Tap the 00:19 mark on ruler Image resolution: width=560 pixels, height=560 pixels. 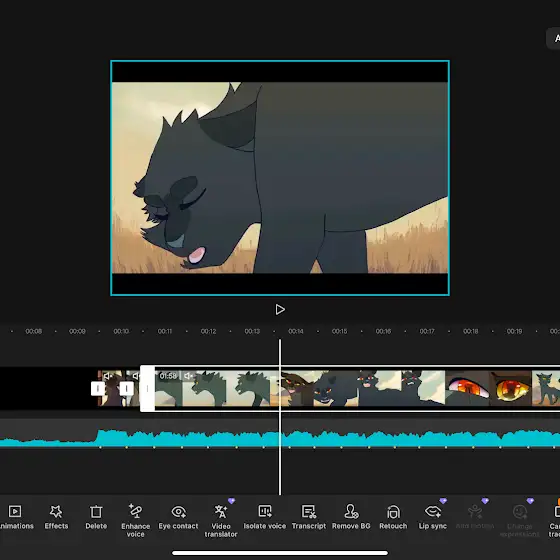pyautogui.click(x=514, y=331)
